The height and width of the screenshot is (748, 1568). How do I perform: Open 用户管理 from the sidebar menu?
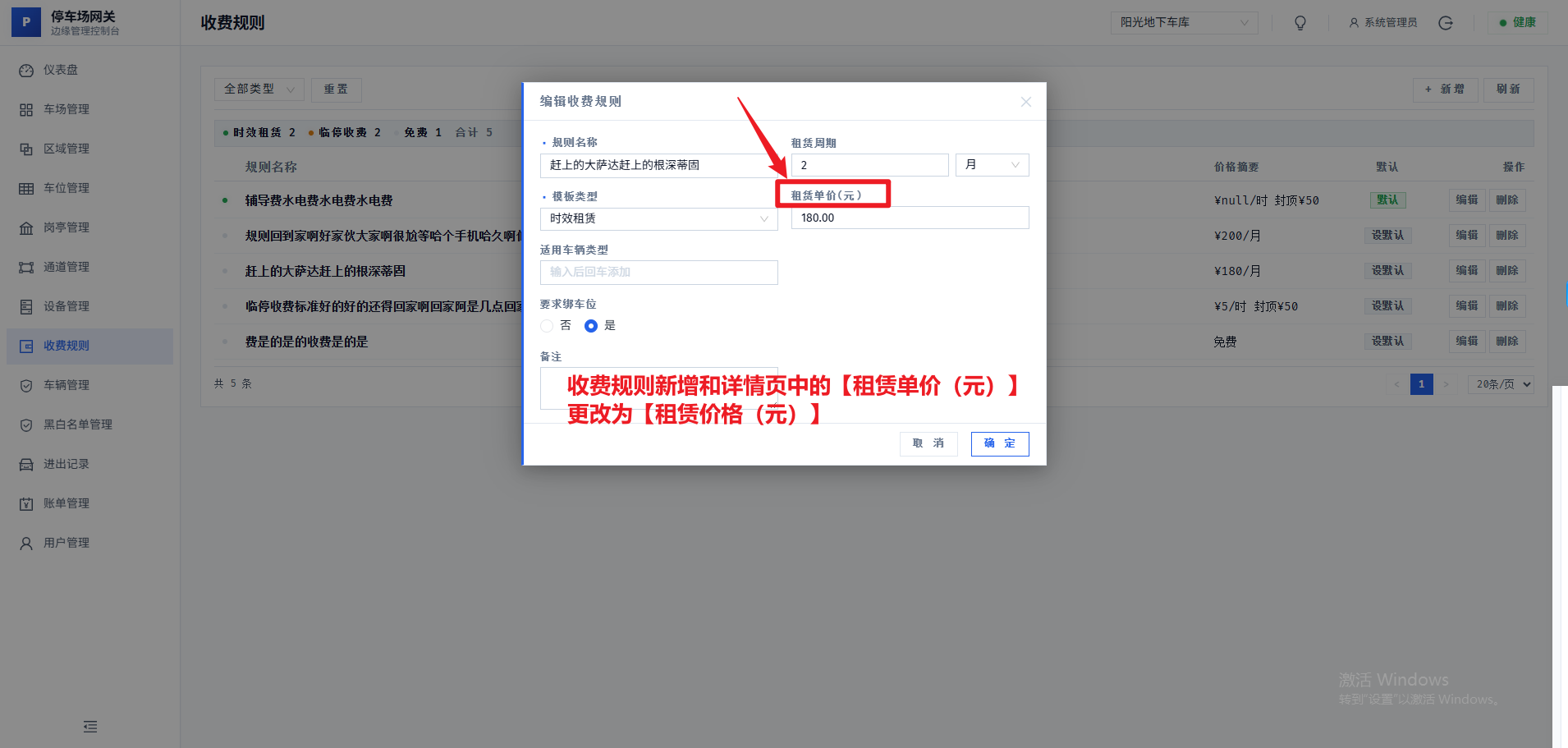[x=66, y=542]
